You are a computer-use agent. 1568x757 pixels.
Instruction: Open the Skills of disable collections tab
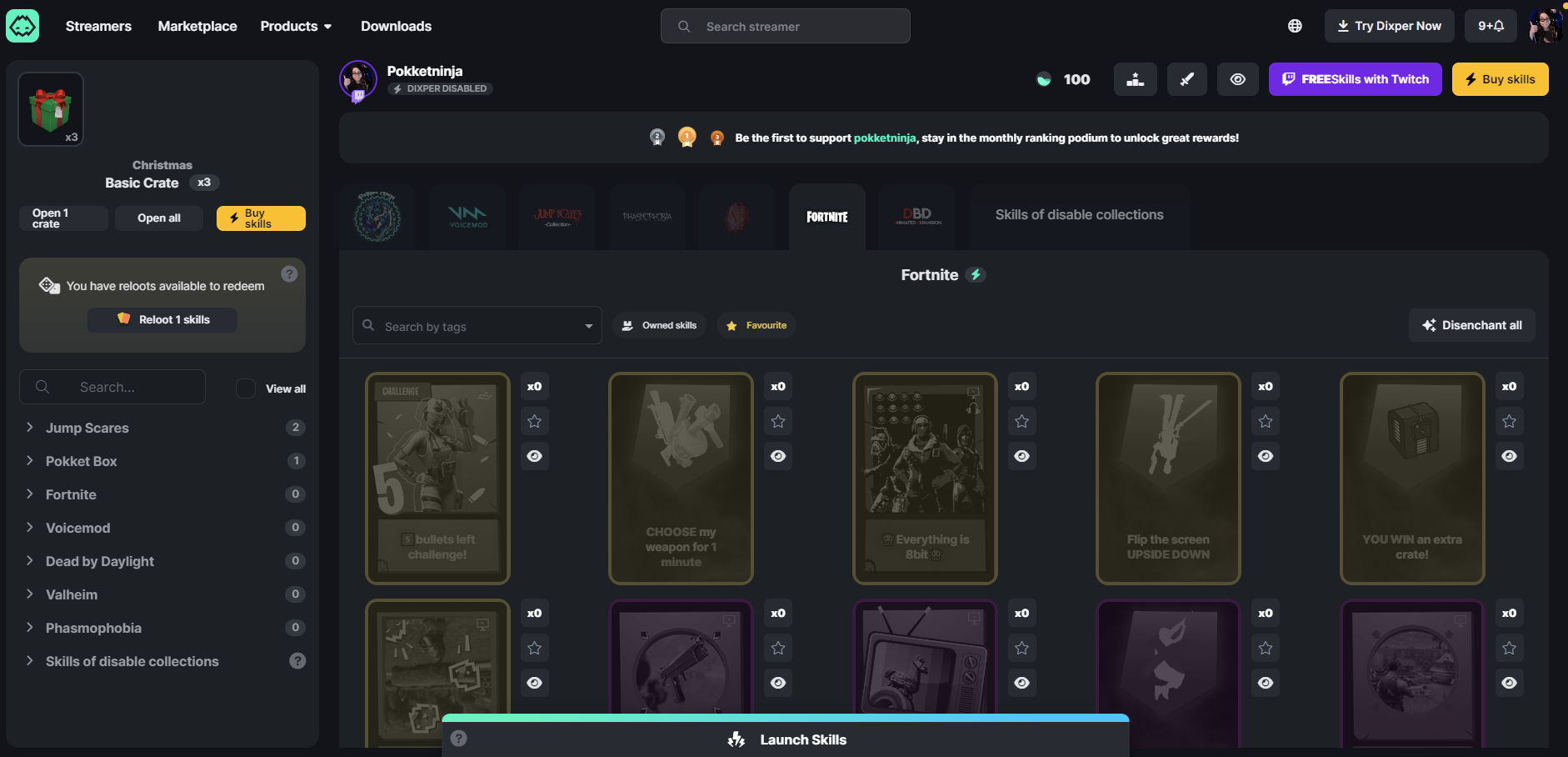coord(1079,216)
